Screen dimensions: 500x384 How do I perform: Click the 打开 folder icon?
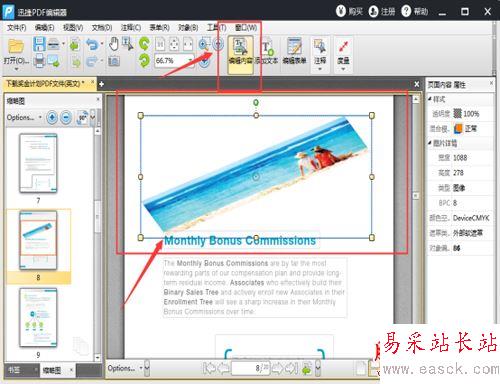click(x=16, y=46)
